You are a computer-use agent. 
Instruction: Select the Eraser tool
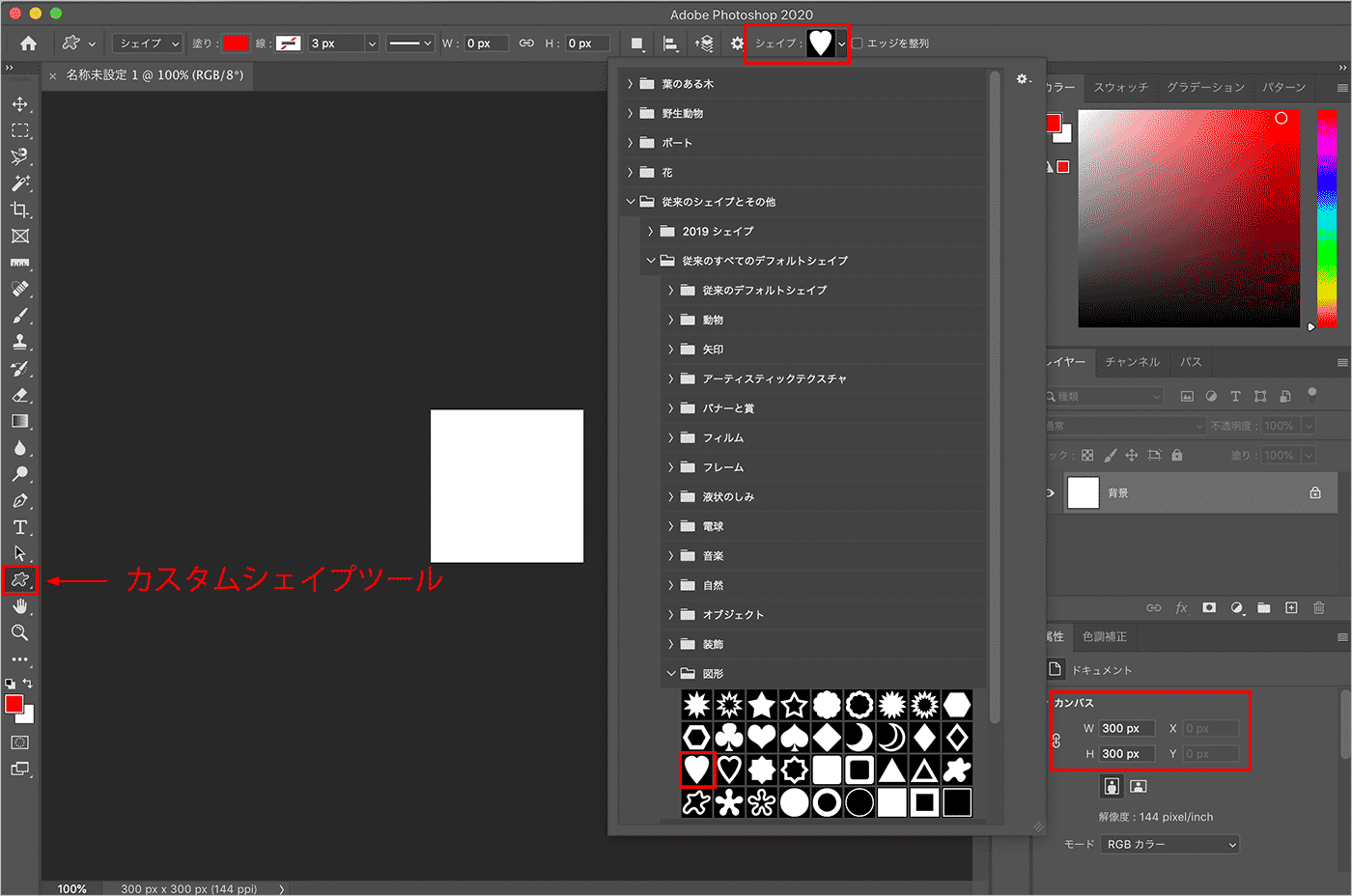pos(19,395)
